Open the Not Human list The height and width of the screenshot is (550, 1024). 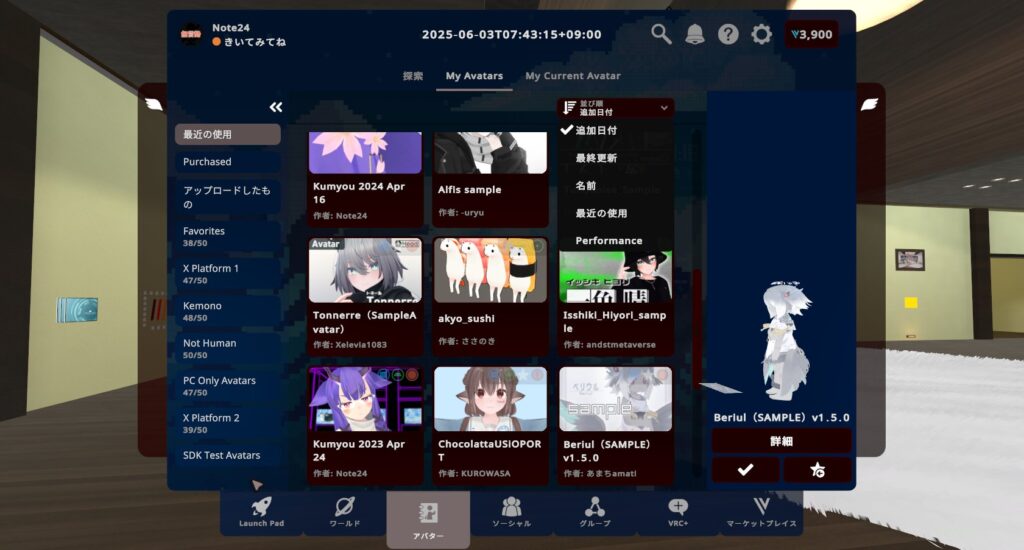227,348
